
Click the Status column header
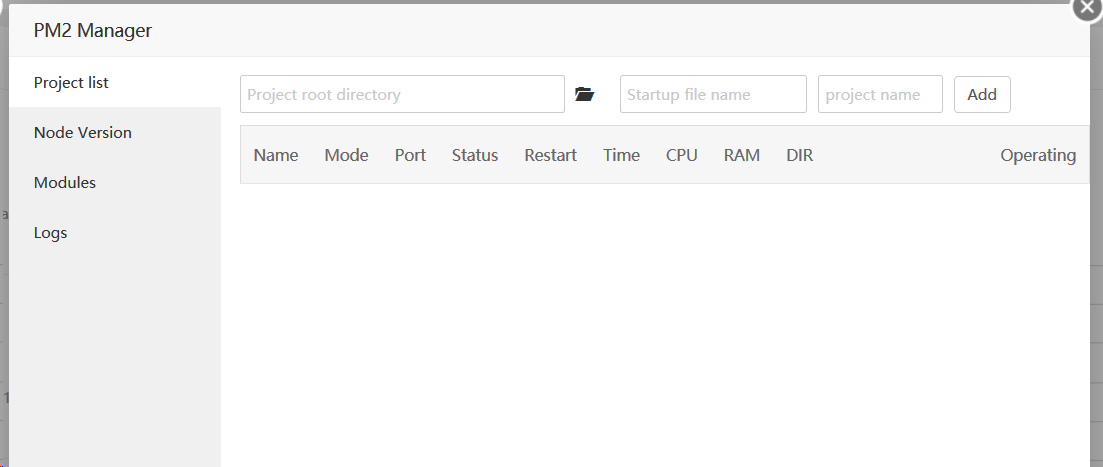(475, 155)
